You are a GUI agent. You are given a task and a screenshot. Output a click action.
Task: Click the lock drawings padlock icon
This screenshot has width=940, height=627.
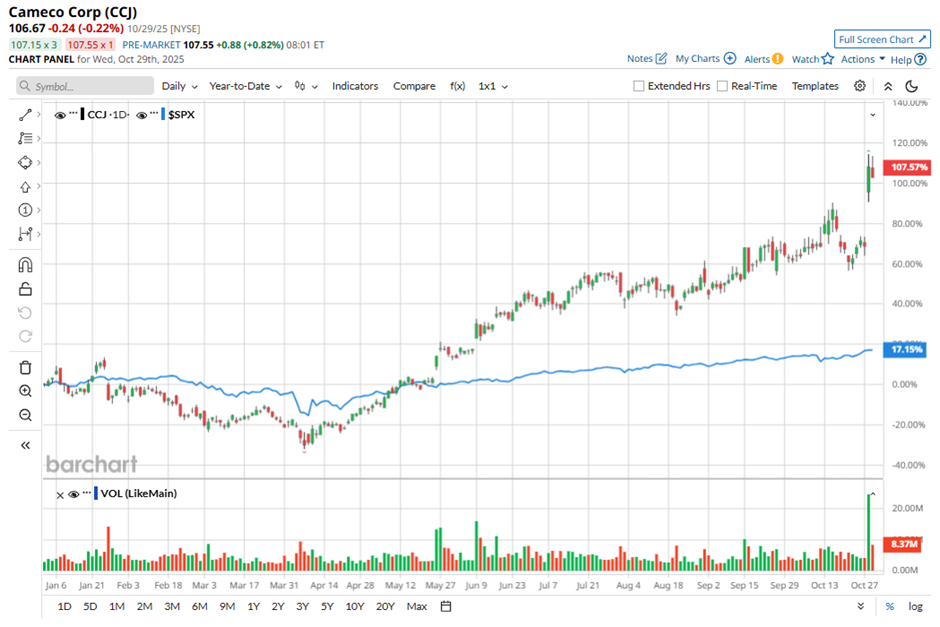(26, 289)
